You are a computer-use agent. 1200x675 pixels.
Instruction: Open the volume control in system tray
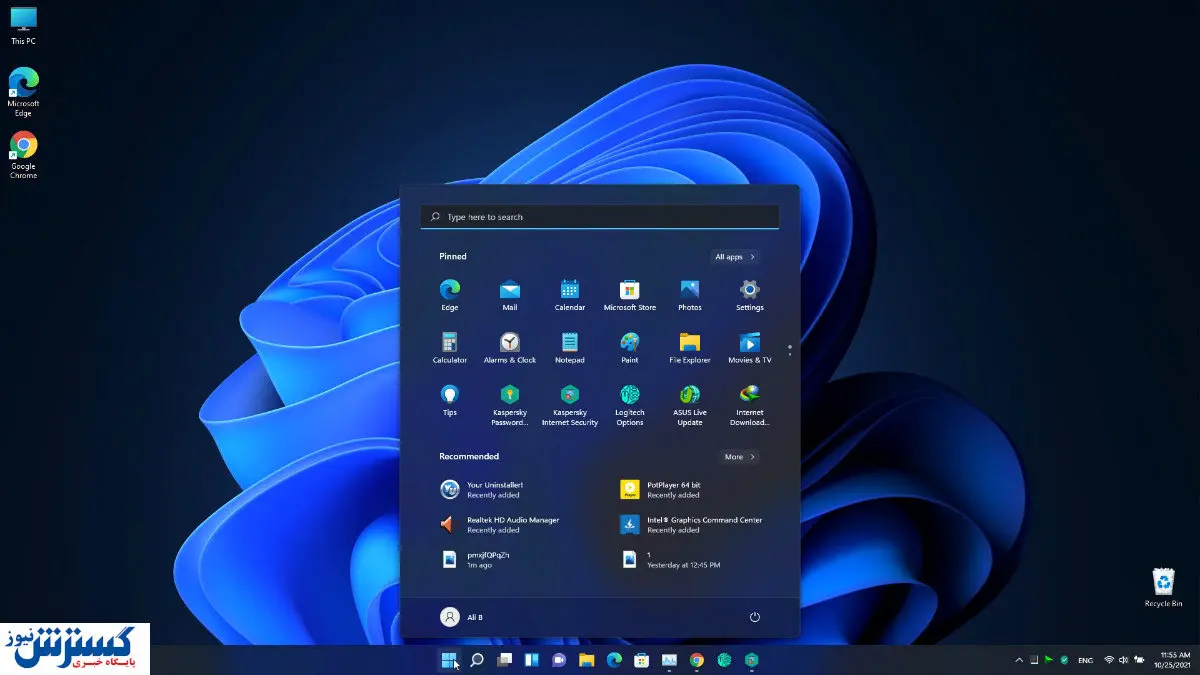[1124, 660]
